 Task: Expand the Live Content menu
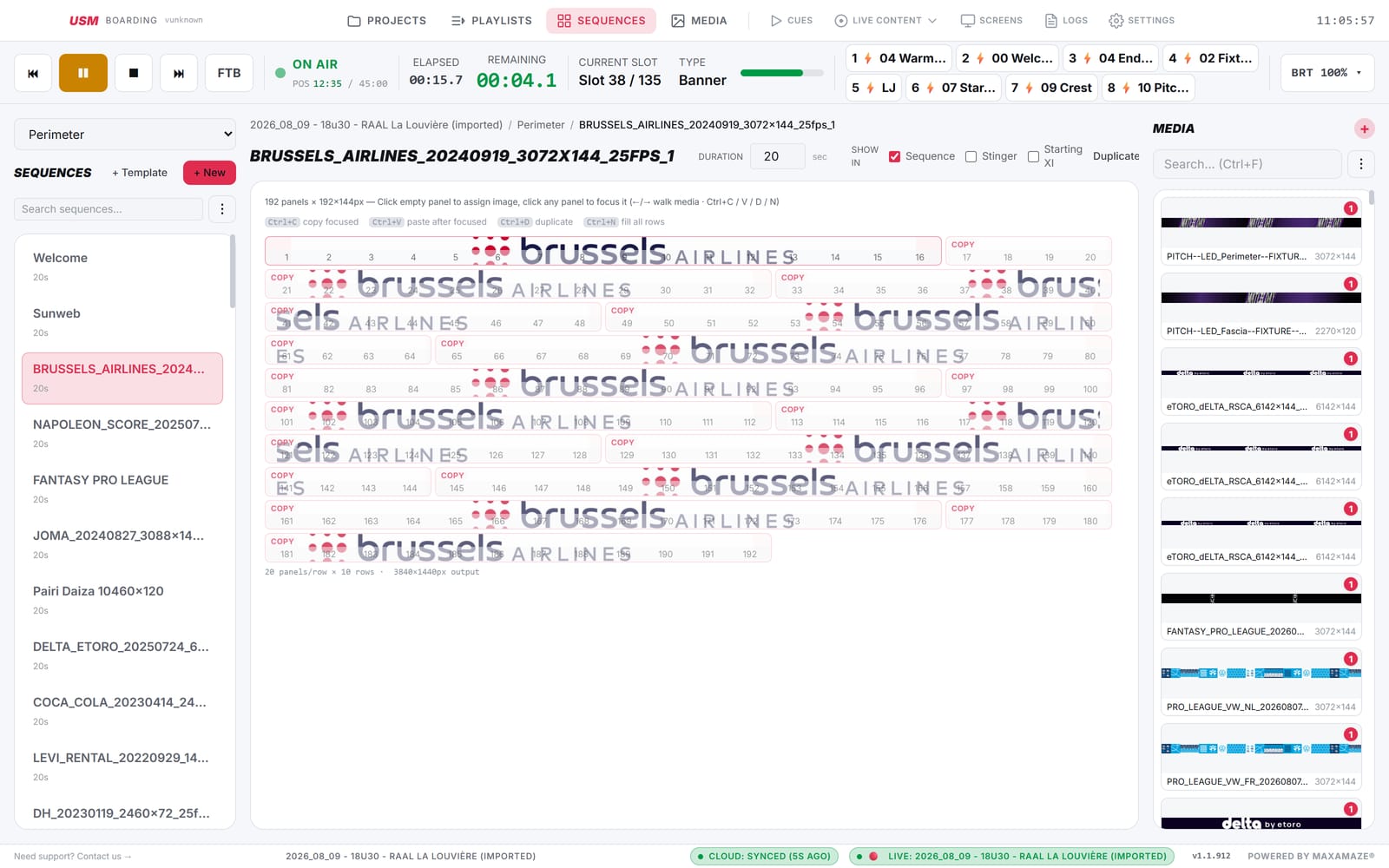point(885,20)
